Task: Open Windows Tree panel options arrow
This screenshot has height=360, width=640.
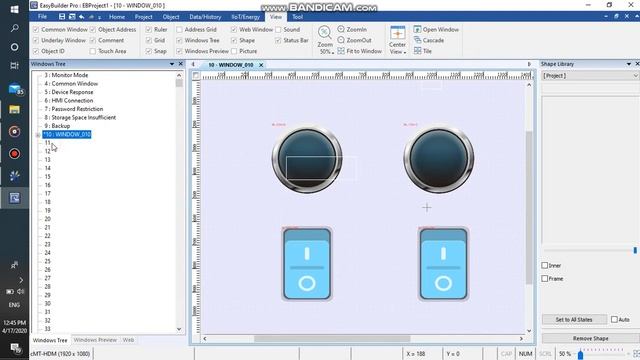Action: coord(172,64)
